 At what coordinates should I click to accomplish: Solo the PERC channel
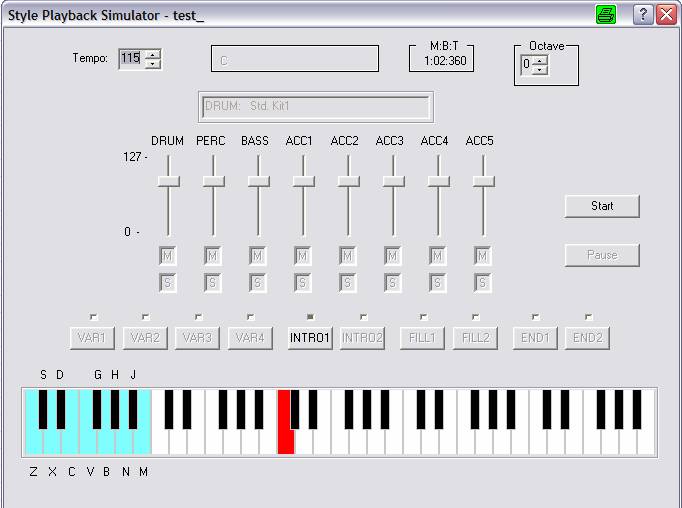[213, 283]
